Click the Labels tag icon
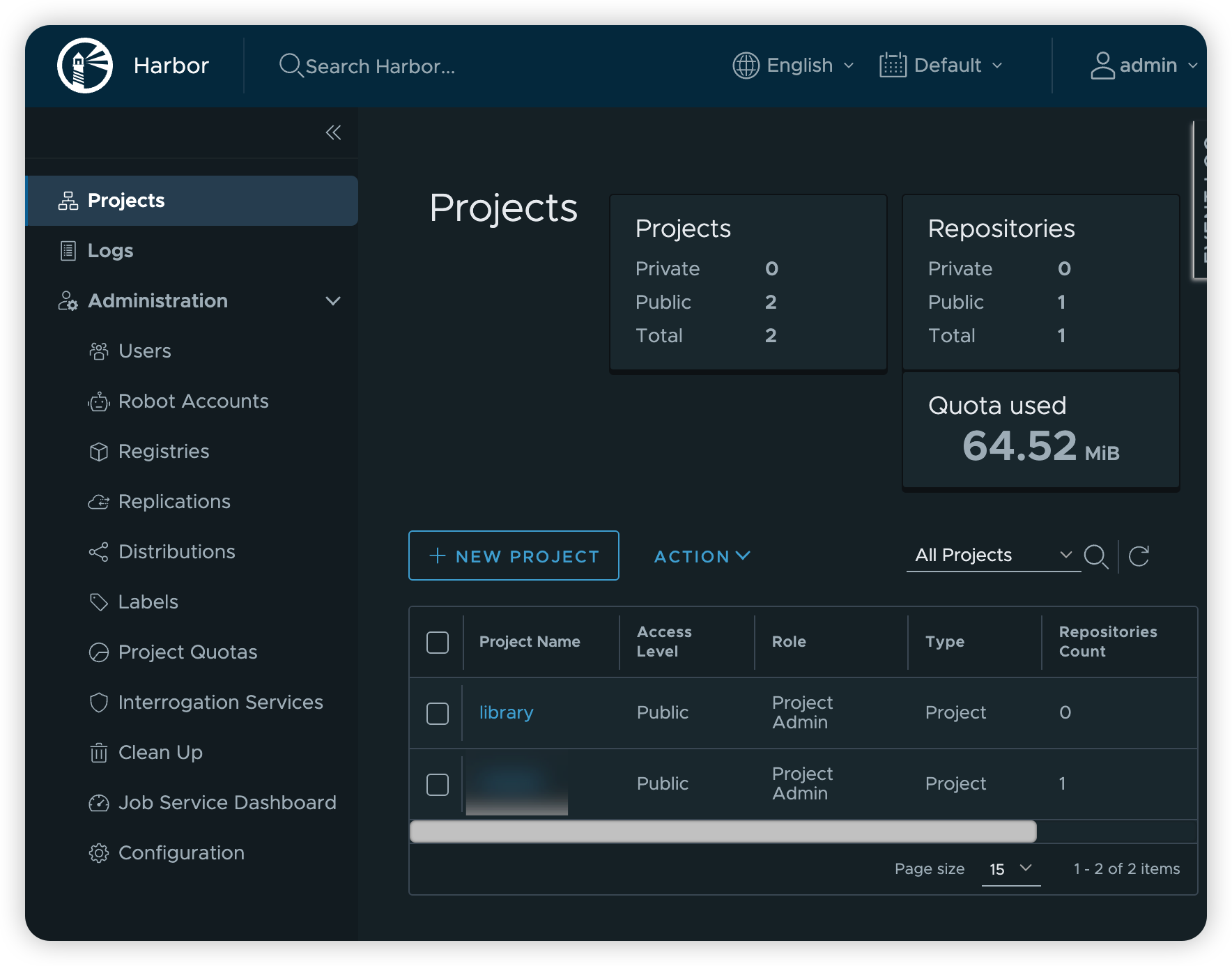 click(99, 602)
